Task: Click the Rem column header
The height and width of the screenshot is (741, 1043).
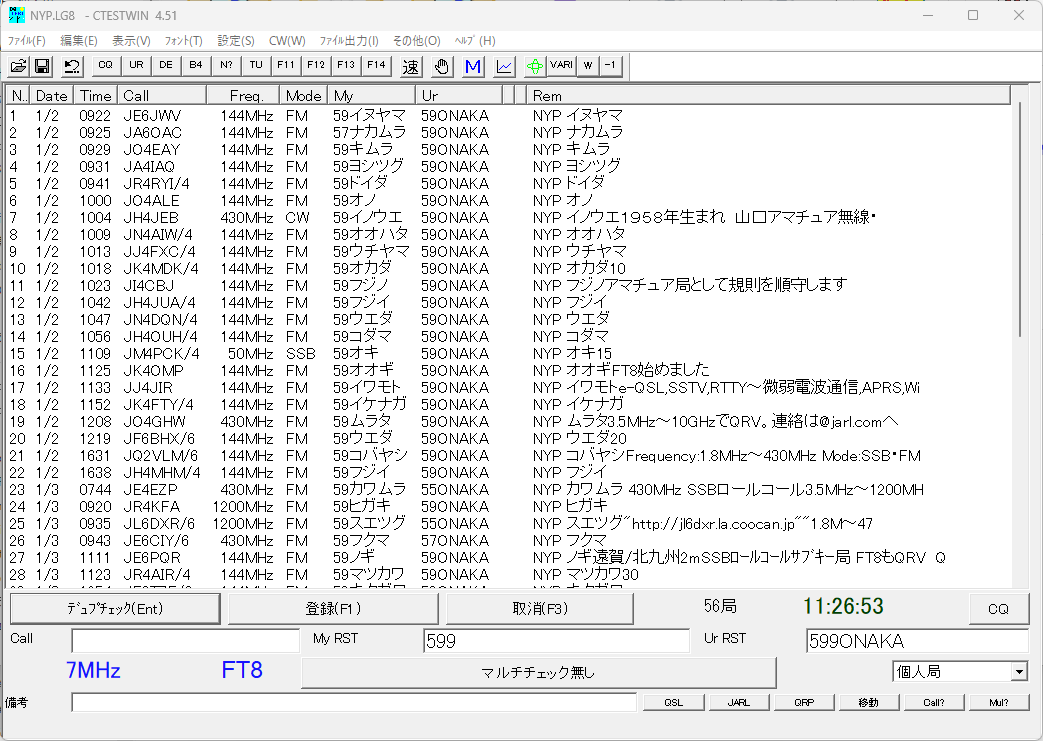Action: coord(768,95)
